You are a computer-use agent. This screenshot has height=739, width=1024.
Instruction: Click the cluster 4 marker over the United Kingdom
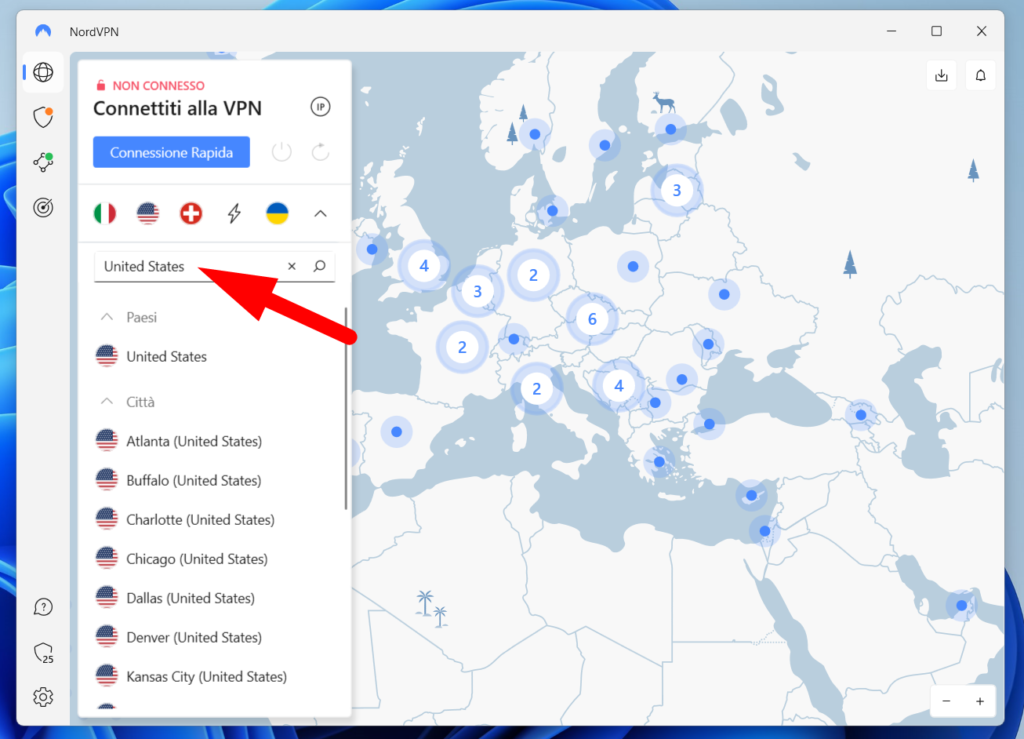tap(424, 266)
